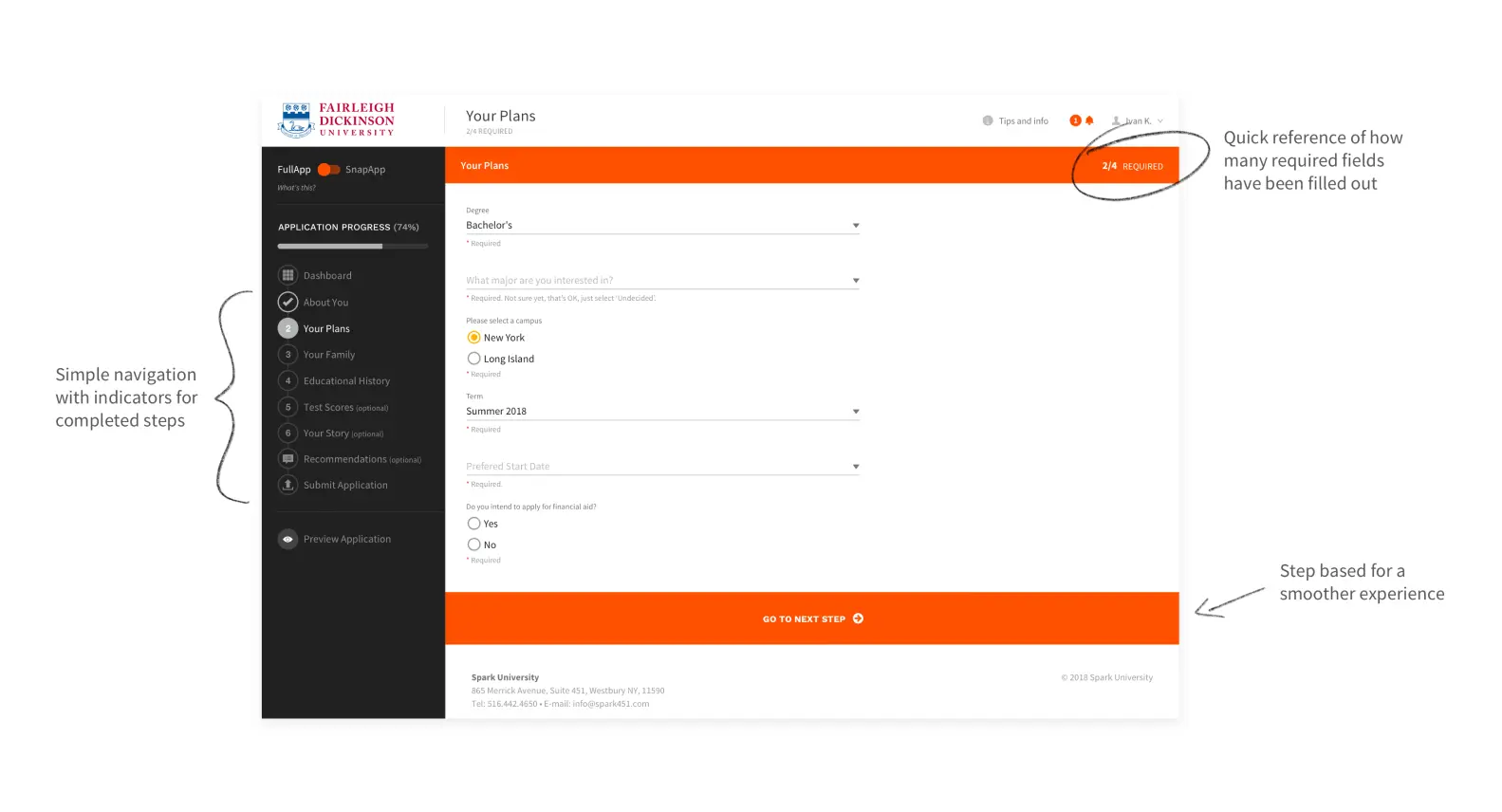Click the arrow icon in Go To Next Step
Image resolution: width=1502 pixels, height=812 pixels.
point(858,618)
